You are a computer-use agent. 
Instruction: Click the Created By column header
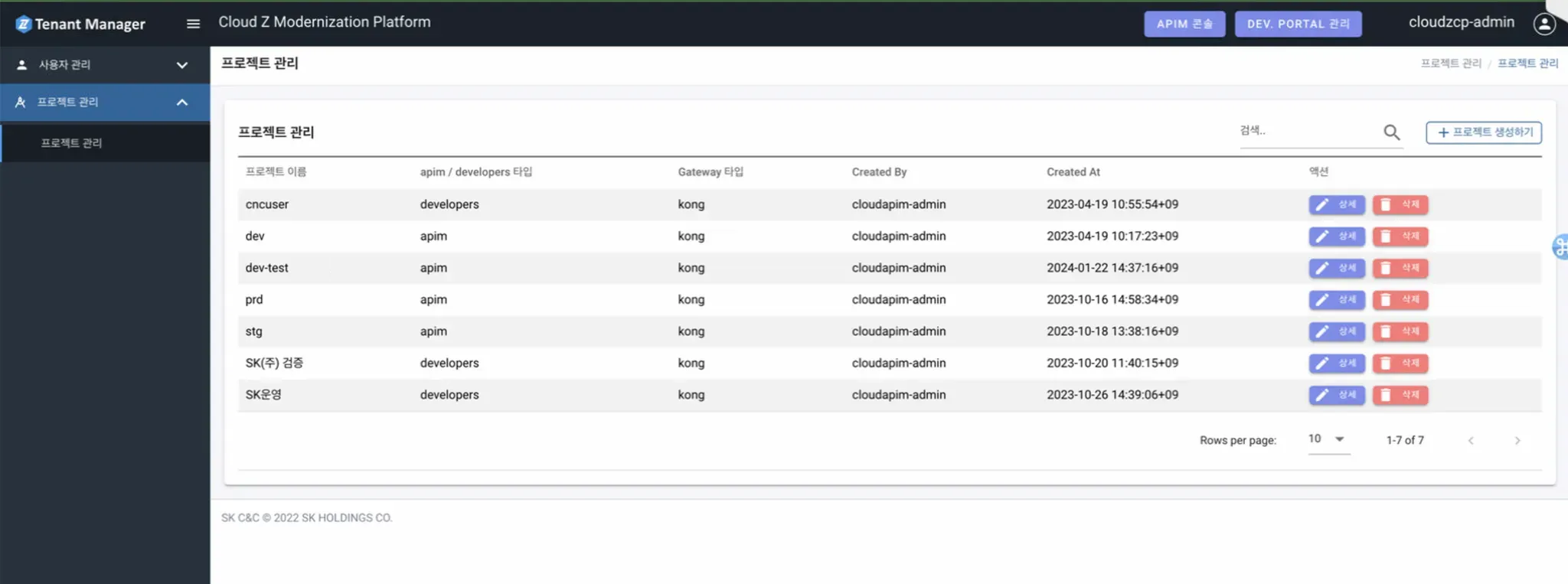[x=879, y=172]
